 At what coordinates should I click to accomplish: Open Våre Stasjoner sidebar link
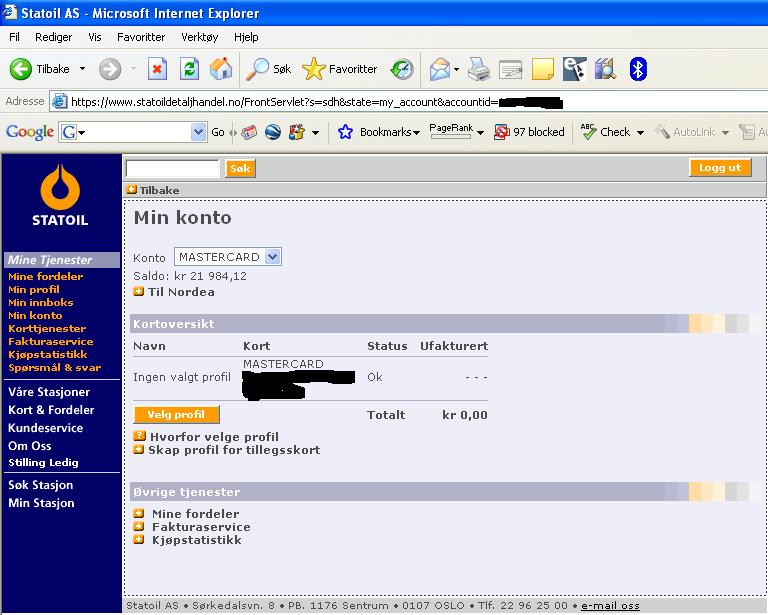(49, 392)
